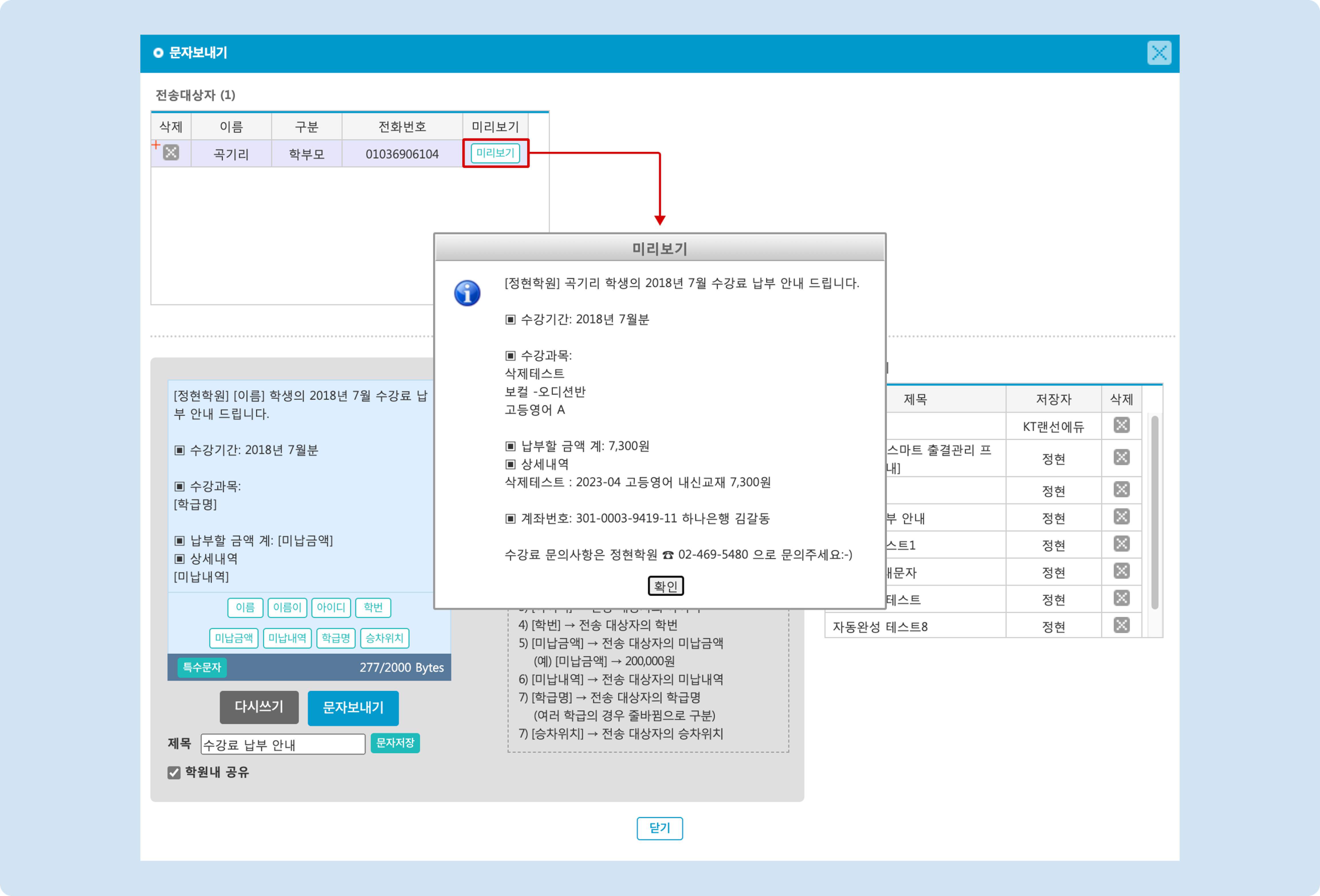Insert the 이름 placeholder tag
This screenshot has width=1320, height=896.
(x=245, y=608)
